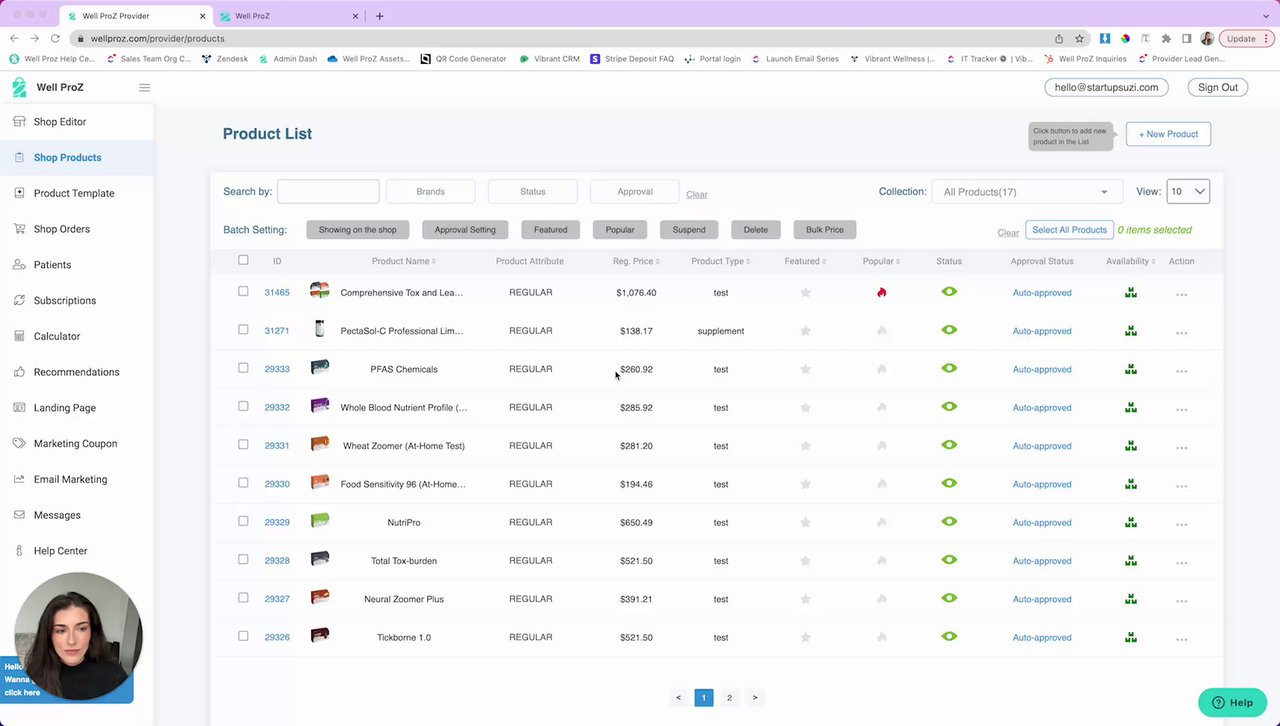This screenshot has height=726, width=1280.
Task: Click Auto-approved link for NutriPro row
Action: coord(1042,523)
